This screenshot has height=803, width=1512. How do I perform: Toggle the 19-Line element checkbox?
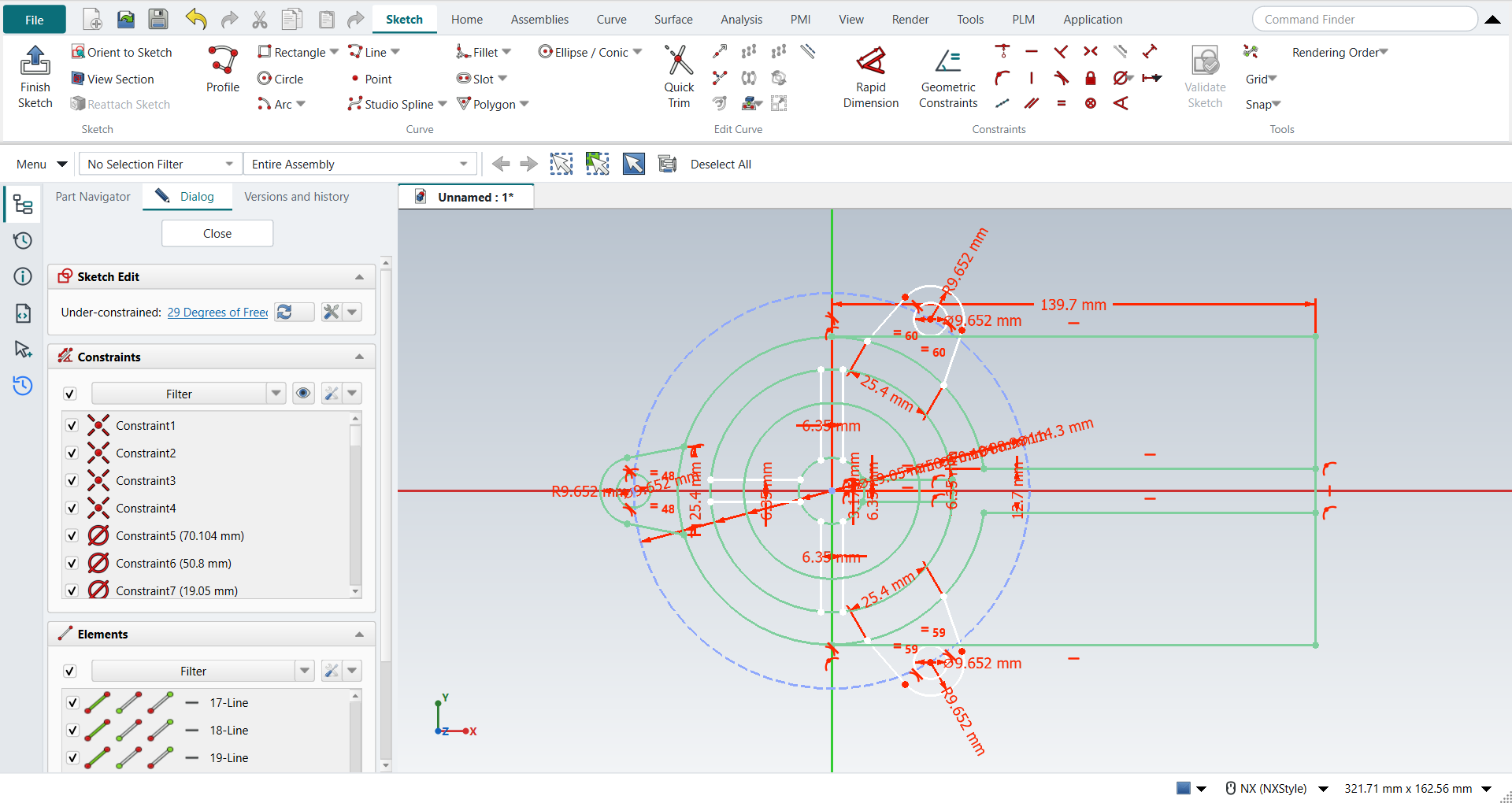click(x=72, y=758)
